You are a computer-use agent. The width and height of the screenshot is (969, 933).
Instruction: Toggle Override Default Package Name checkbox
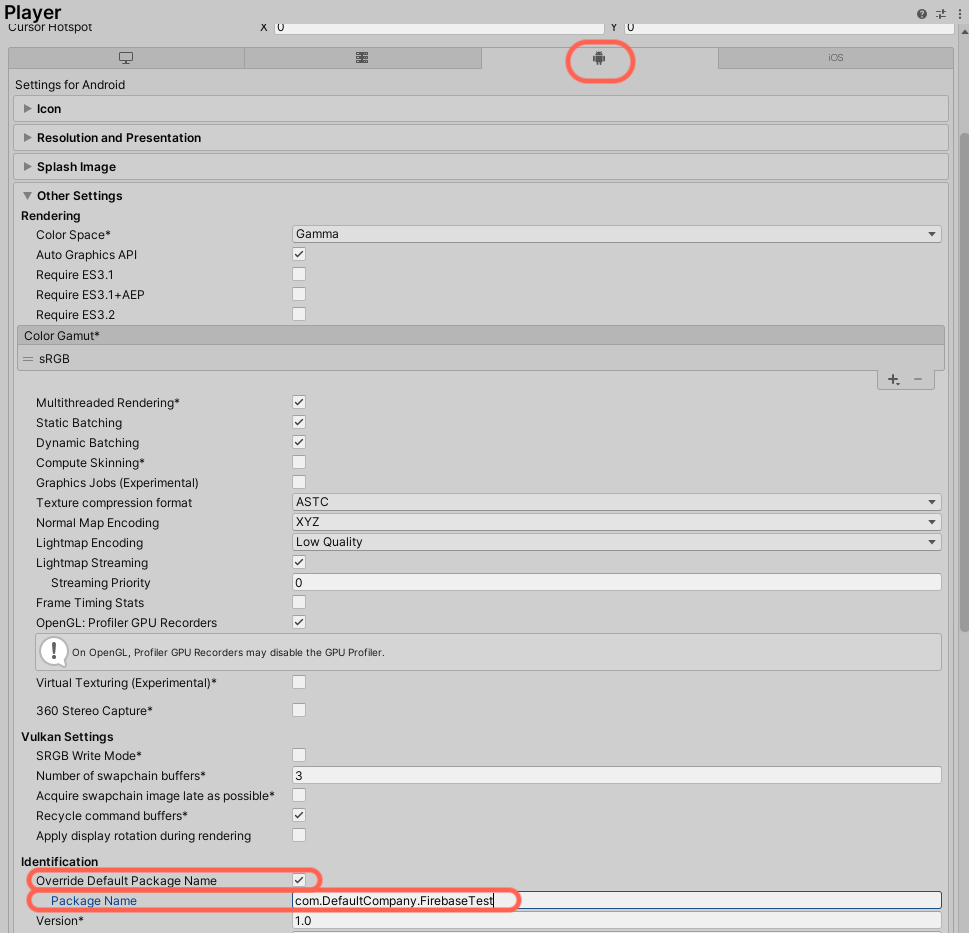click(x=299, y=880)
